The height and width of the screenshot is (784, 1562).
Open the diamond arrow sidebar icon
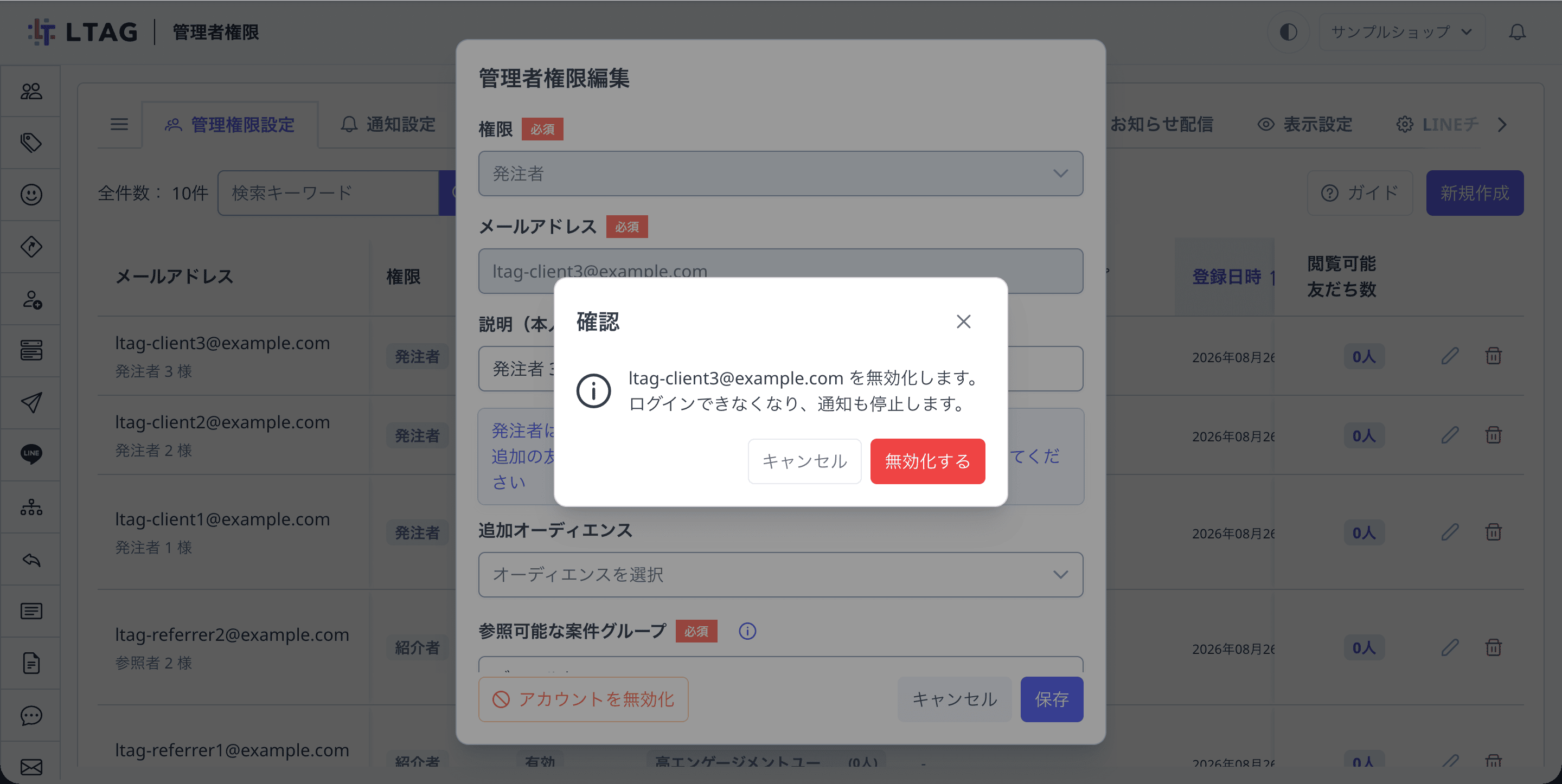tap(31, 247)
